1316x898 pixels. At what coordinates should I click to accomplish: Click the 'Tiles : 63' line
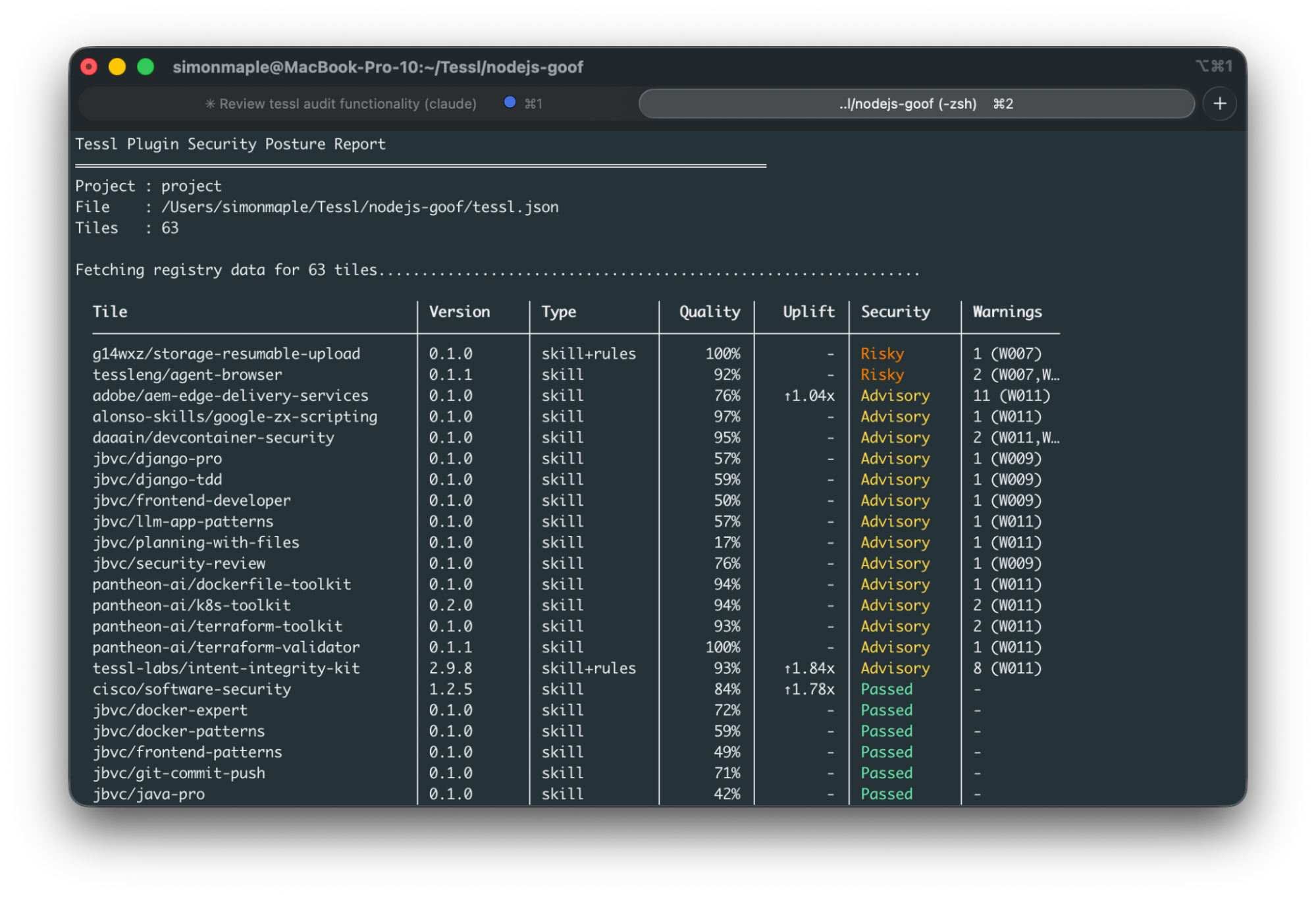coord(127,228)
